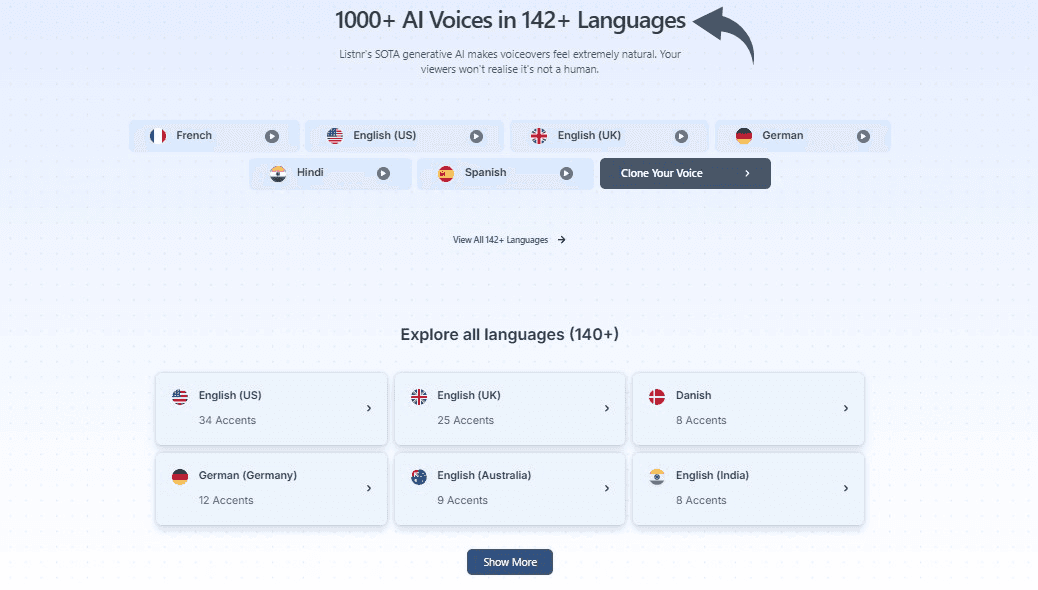This screenshot has width=1038, height=590.
Task: Click the Show More button
Action: click(x=510, y=562)
